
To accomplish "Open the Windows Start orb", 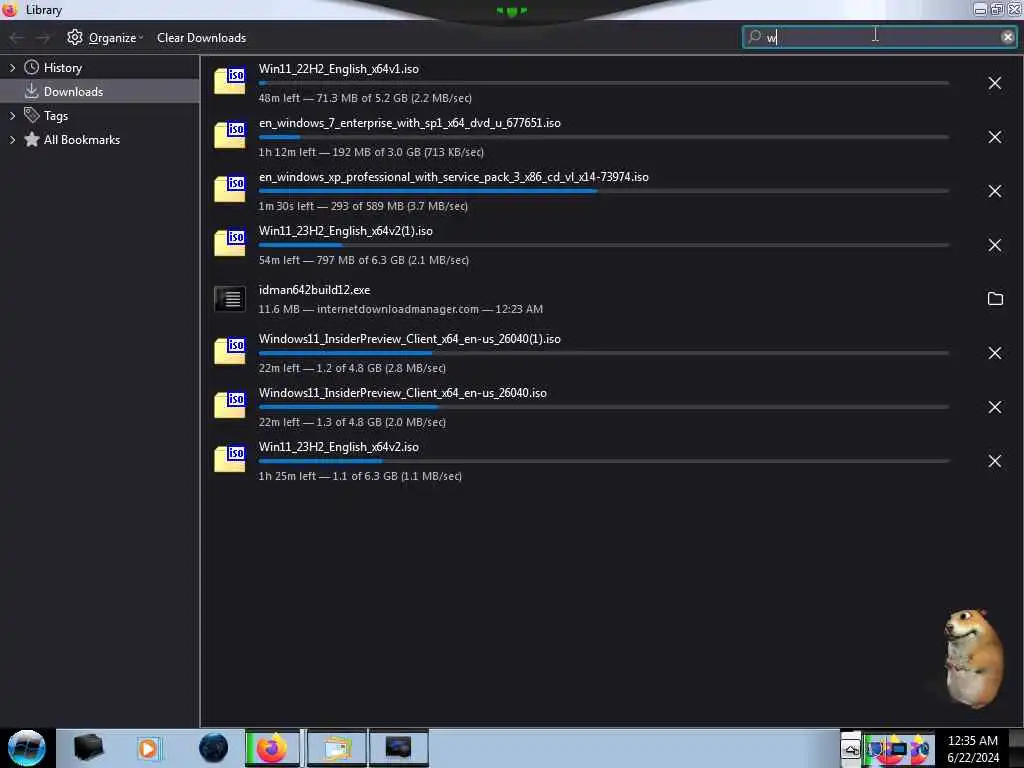I will tap(27, 748).
